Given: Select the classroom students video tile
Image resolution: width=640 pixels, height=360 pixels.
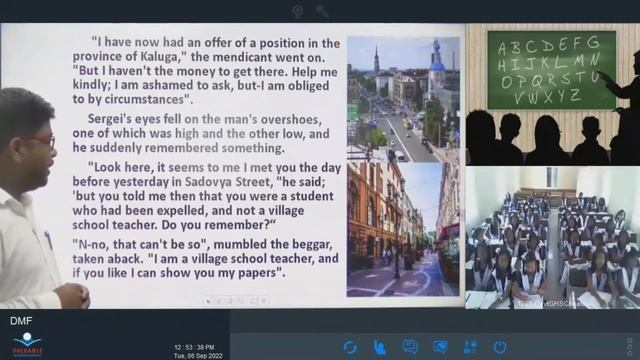Looking at the screenshot, I should [553, 237].
